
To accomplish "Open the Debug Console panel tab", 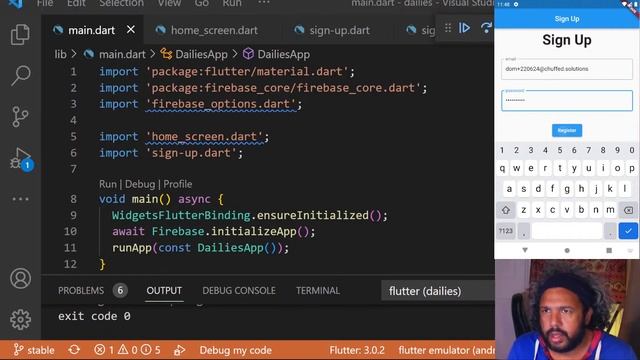I will click(x=239, y=291).
